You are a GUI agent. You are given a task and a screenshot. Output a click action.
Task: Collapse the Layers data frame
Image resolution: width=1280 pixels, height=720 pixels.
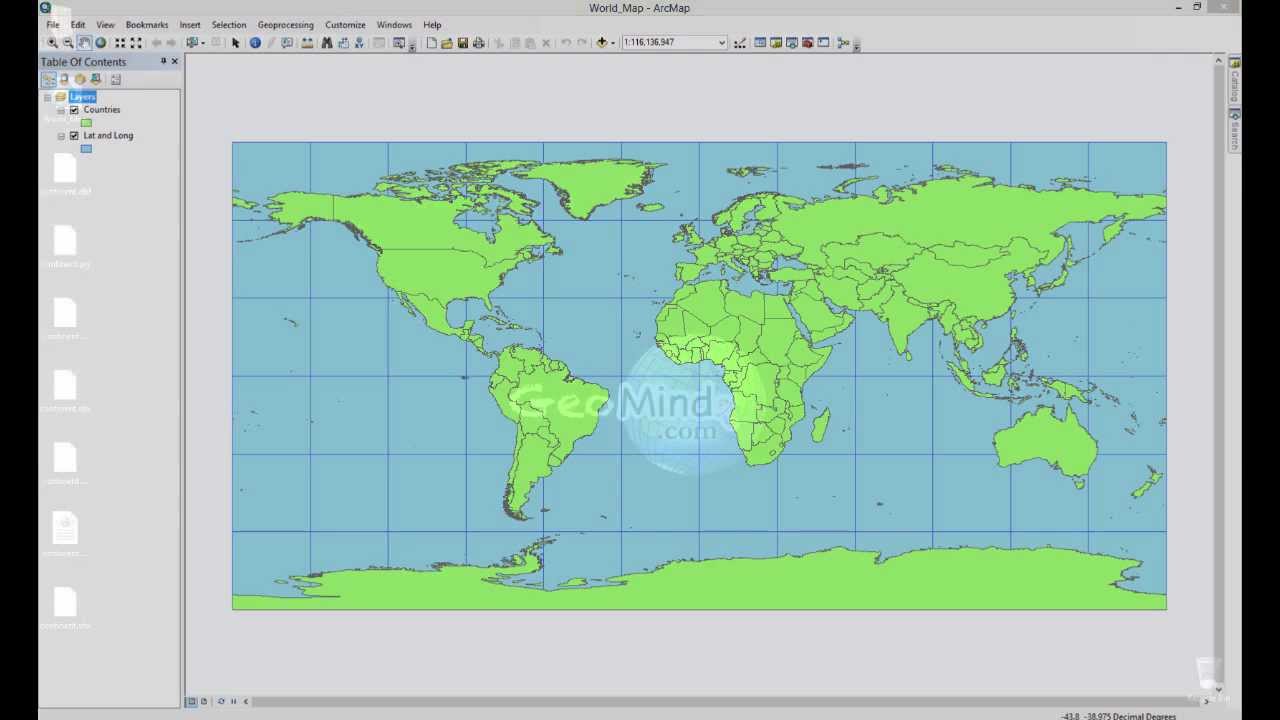coord(47,97)
